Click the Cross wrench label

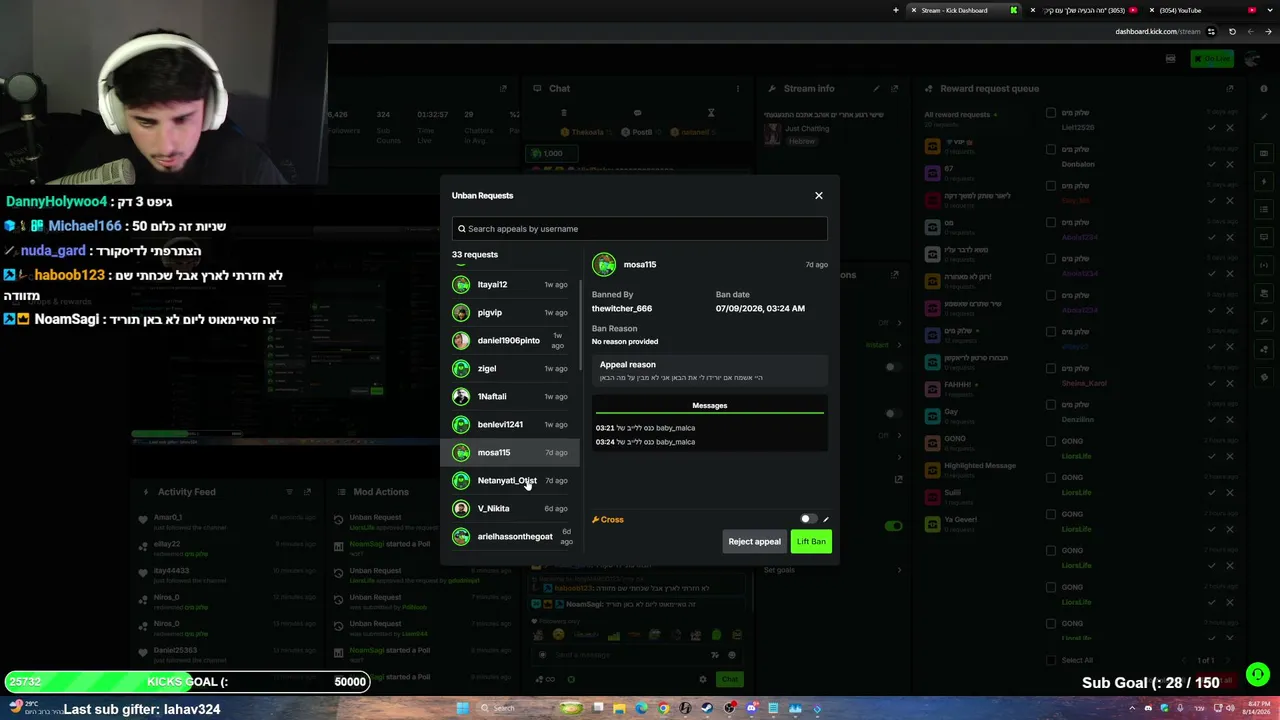pos(608,520)
